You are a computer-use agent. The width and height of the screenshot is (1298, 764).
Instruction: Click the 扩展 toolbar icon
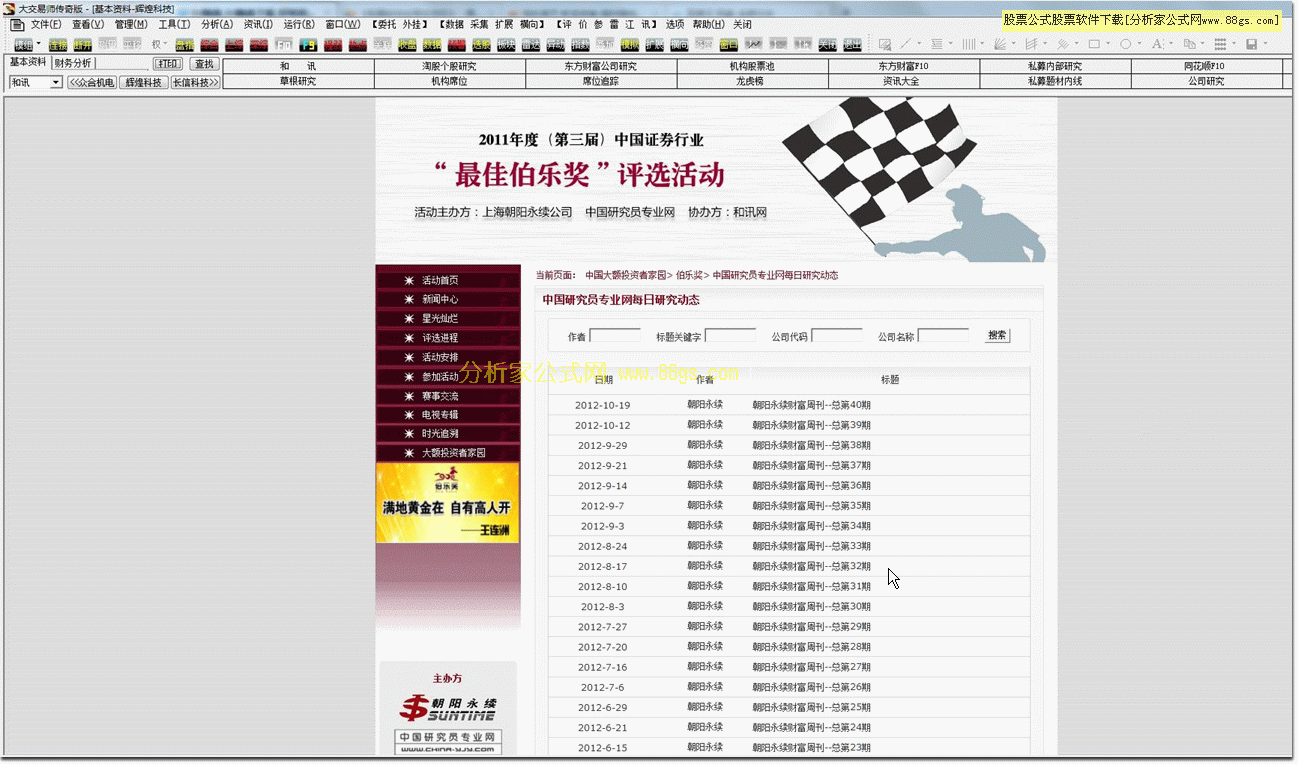point(655,44)
